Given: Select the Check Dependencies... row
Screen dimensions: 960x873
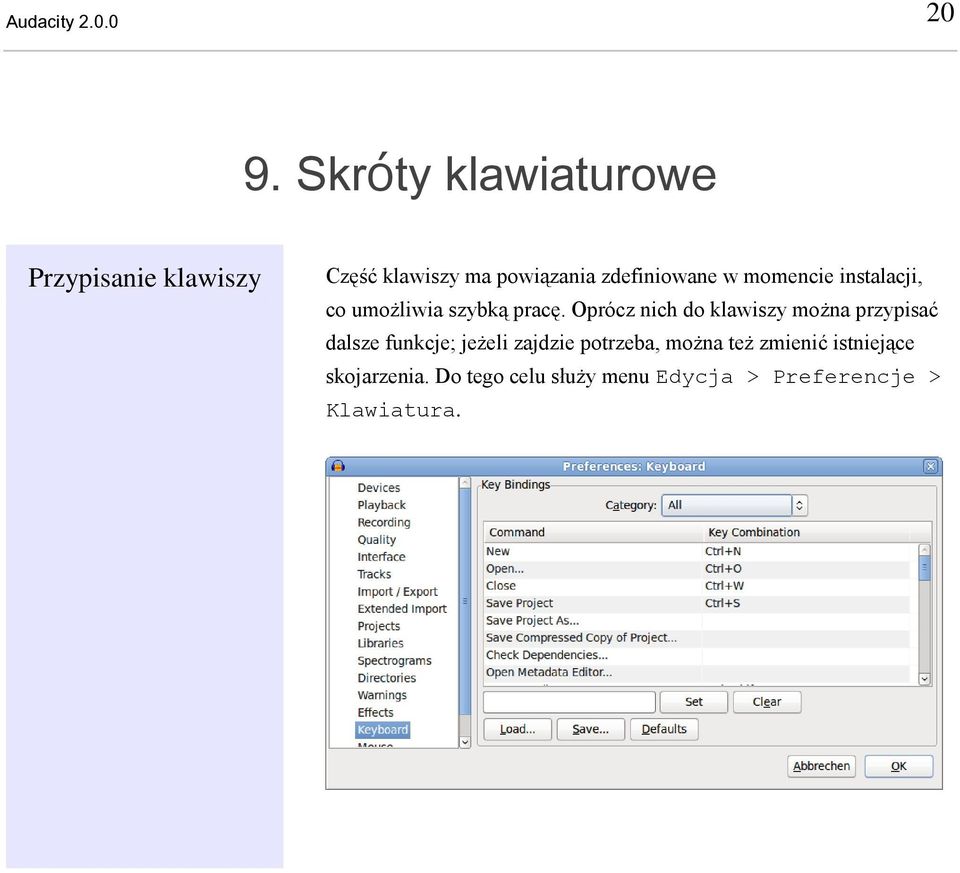Looking at the screenshot, I should (697, 654).
